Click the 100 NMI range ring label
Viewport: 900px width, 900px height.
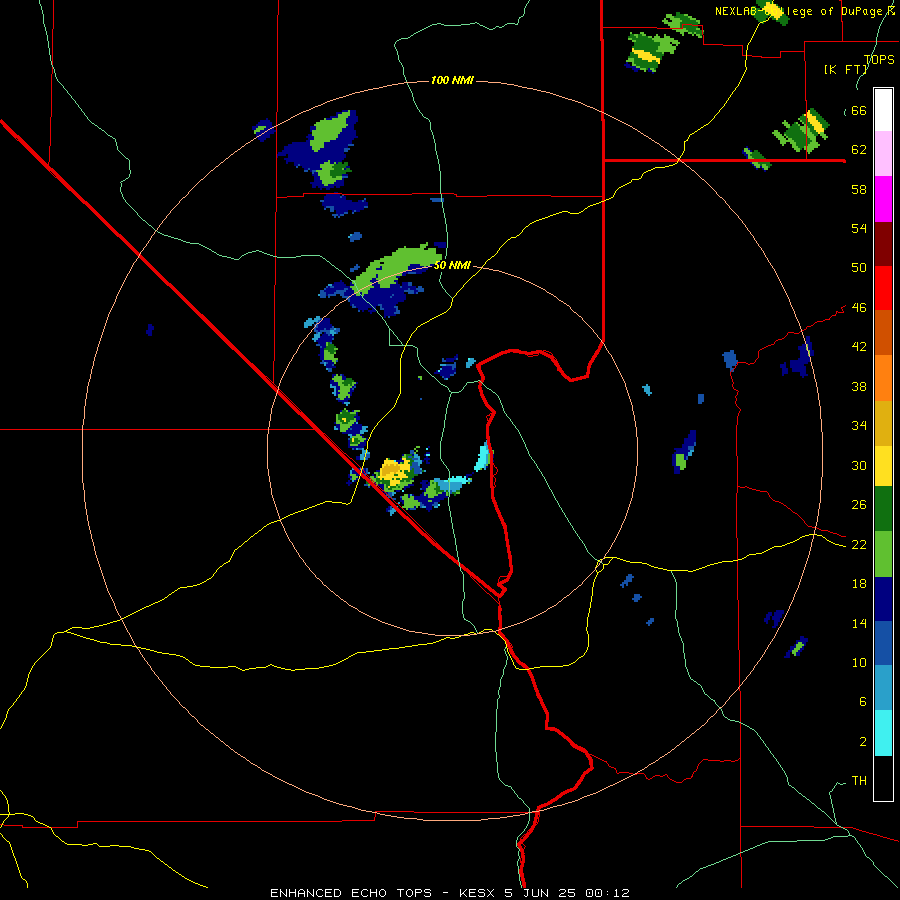452,80
